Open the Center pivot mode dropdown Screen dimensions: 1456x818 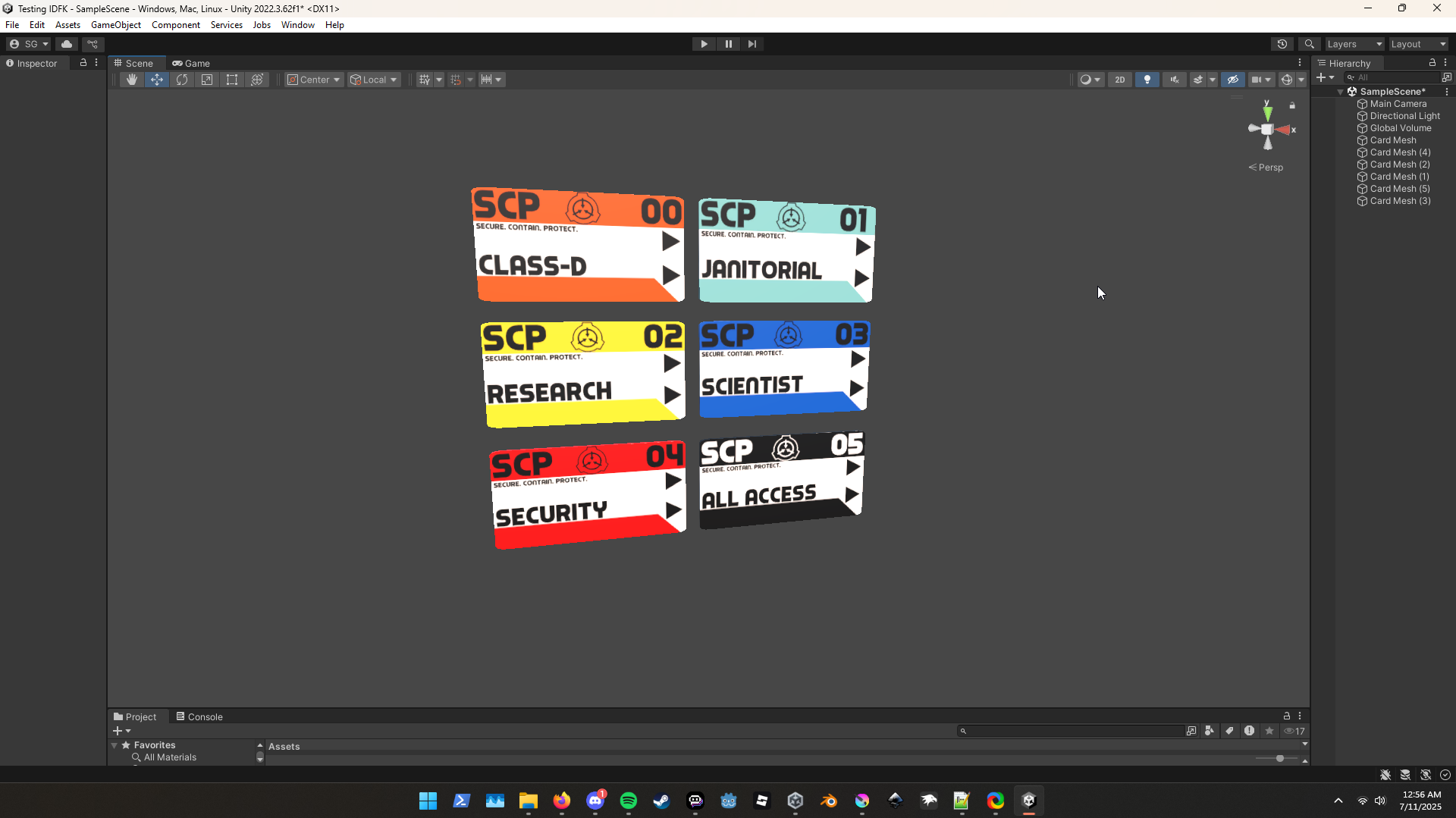pos(314,80)
